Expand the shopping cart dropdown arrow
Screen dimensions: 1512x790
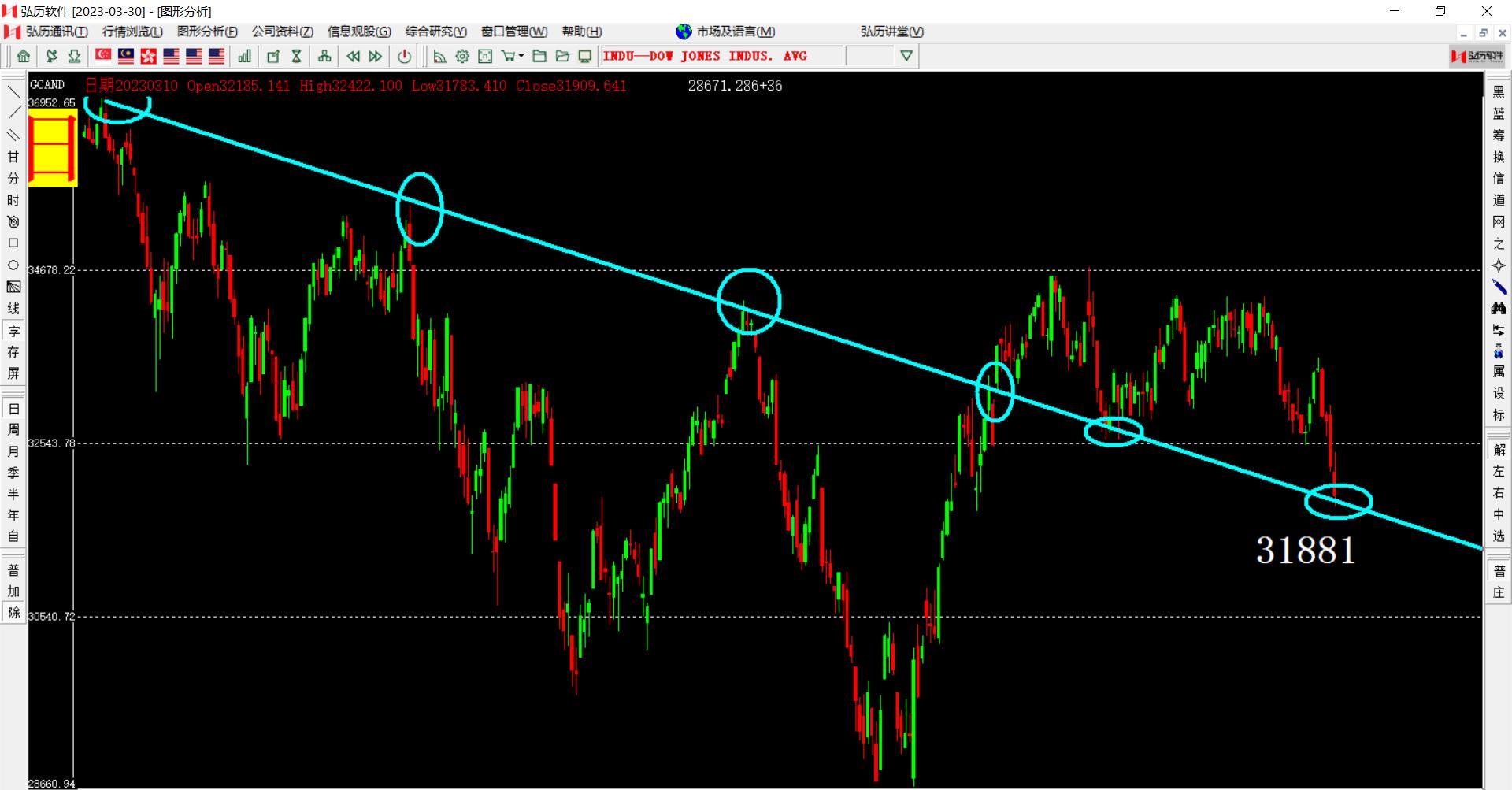click(521, 56)
